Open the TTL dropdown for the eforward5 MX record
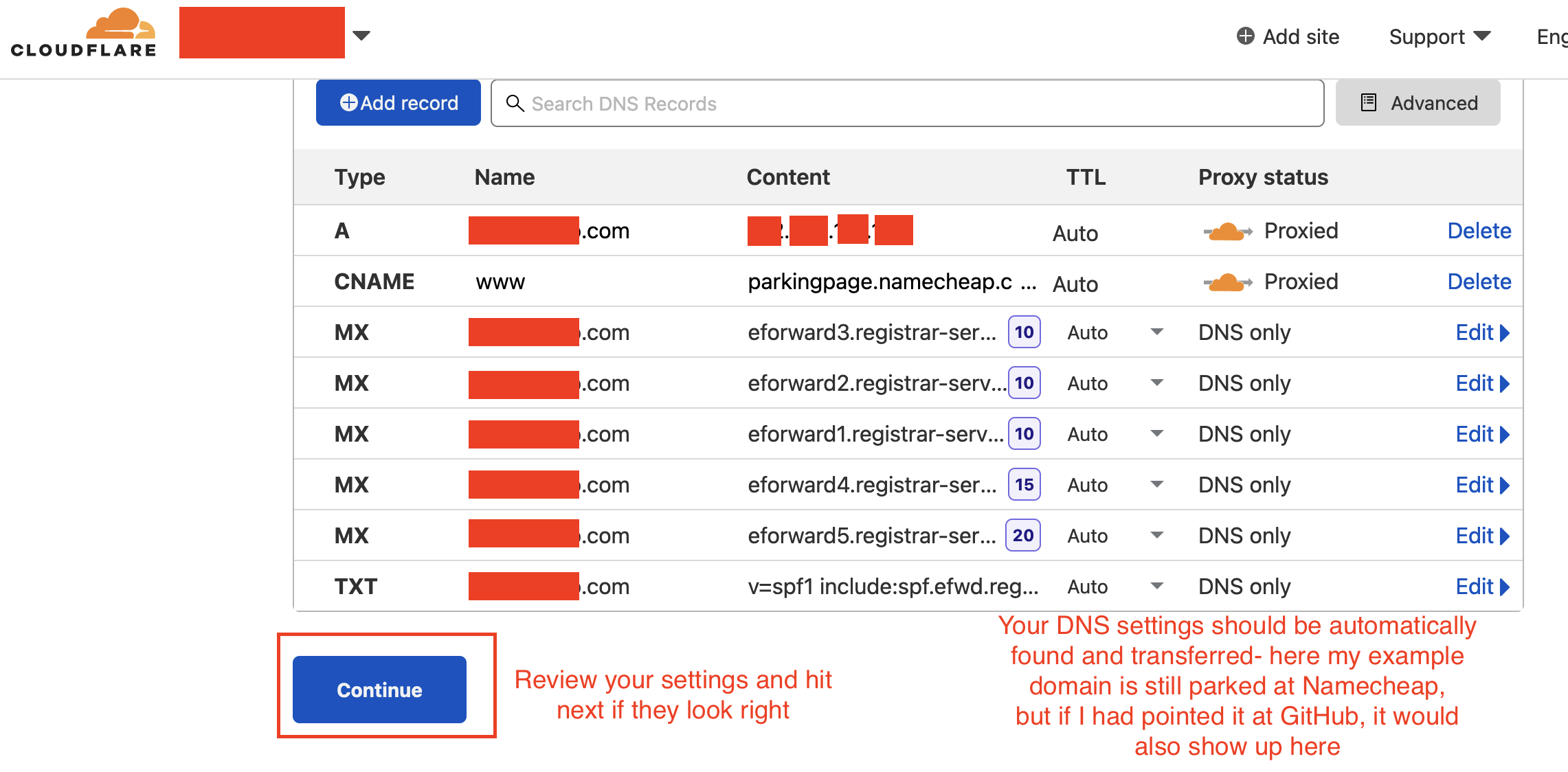 (1157, 536)
